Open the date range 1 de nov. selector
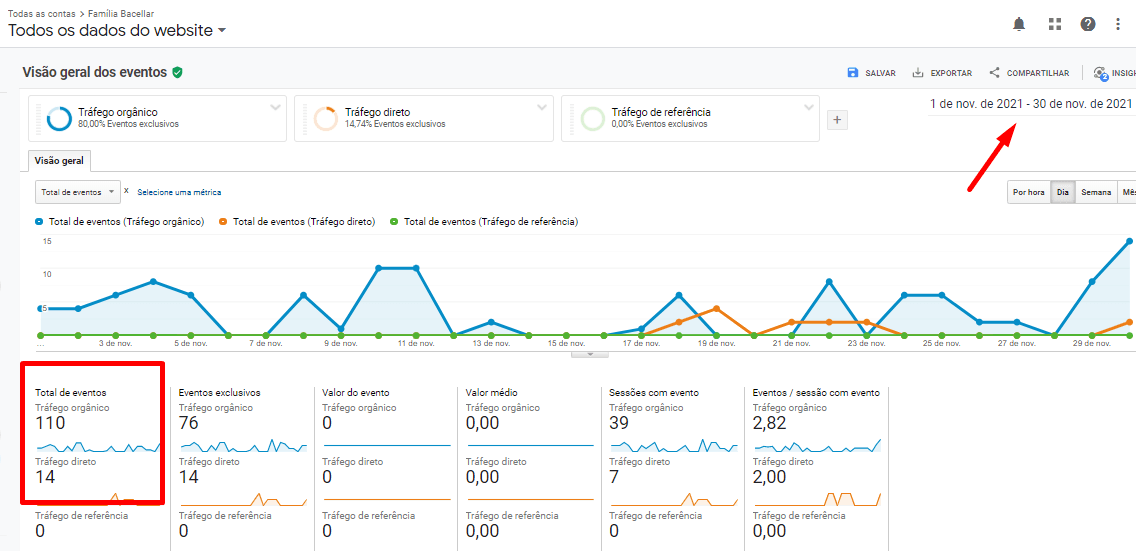Image resolution: width=1136 pixels, height=551 pixels. [1030, 103]
